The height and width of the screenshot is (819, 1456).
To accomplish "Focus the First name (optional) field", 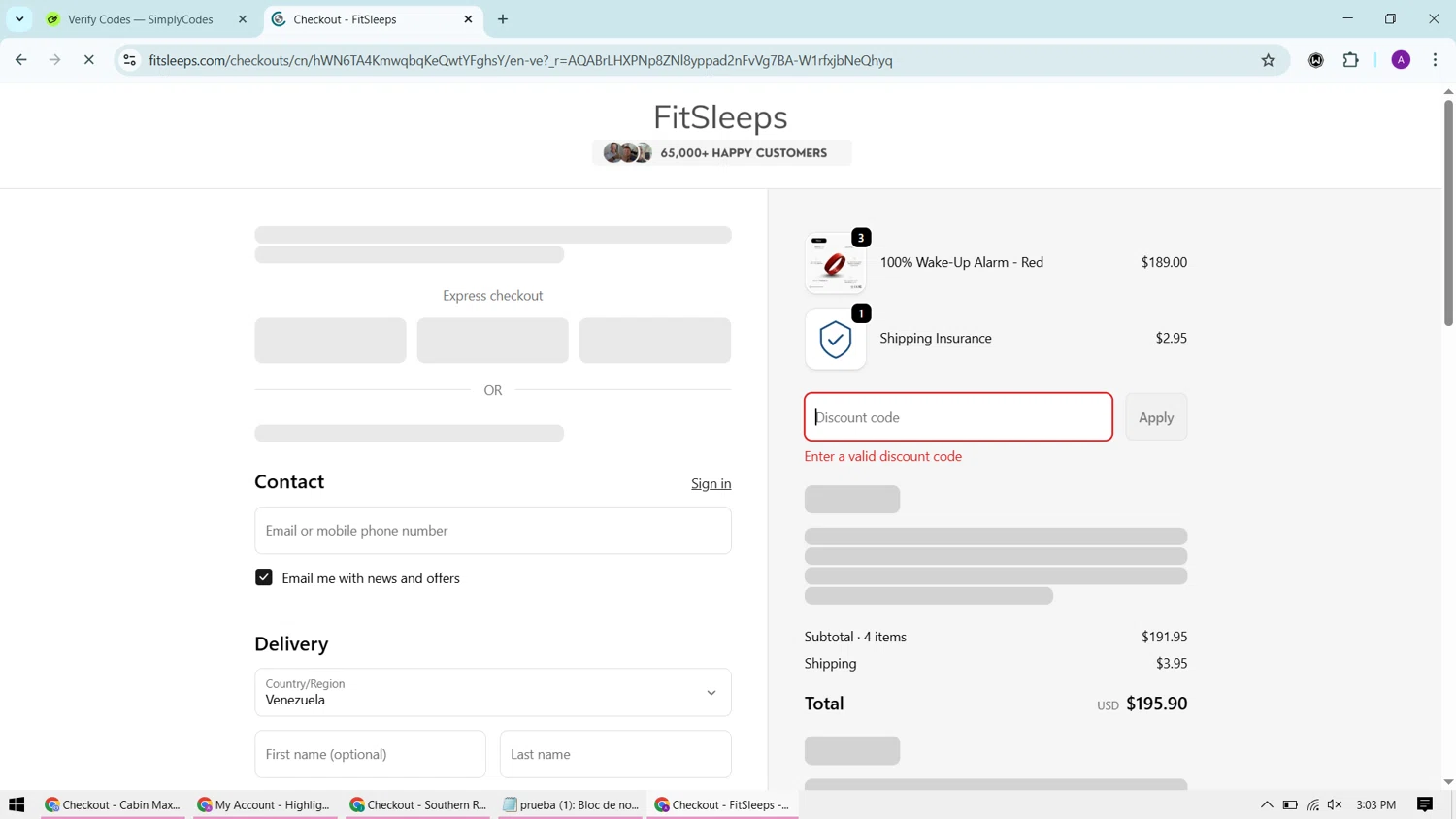I will pyautogui.click(x=370, y=754).
